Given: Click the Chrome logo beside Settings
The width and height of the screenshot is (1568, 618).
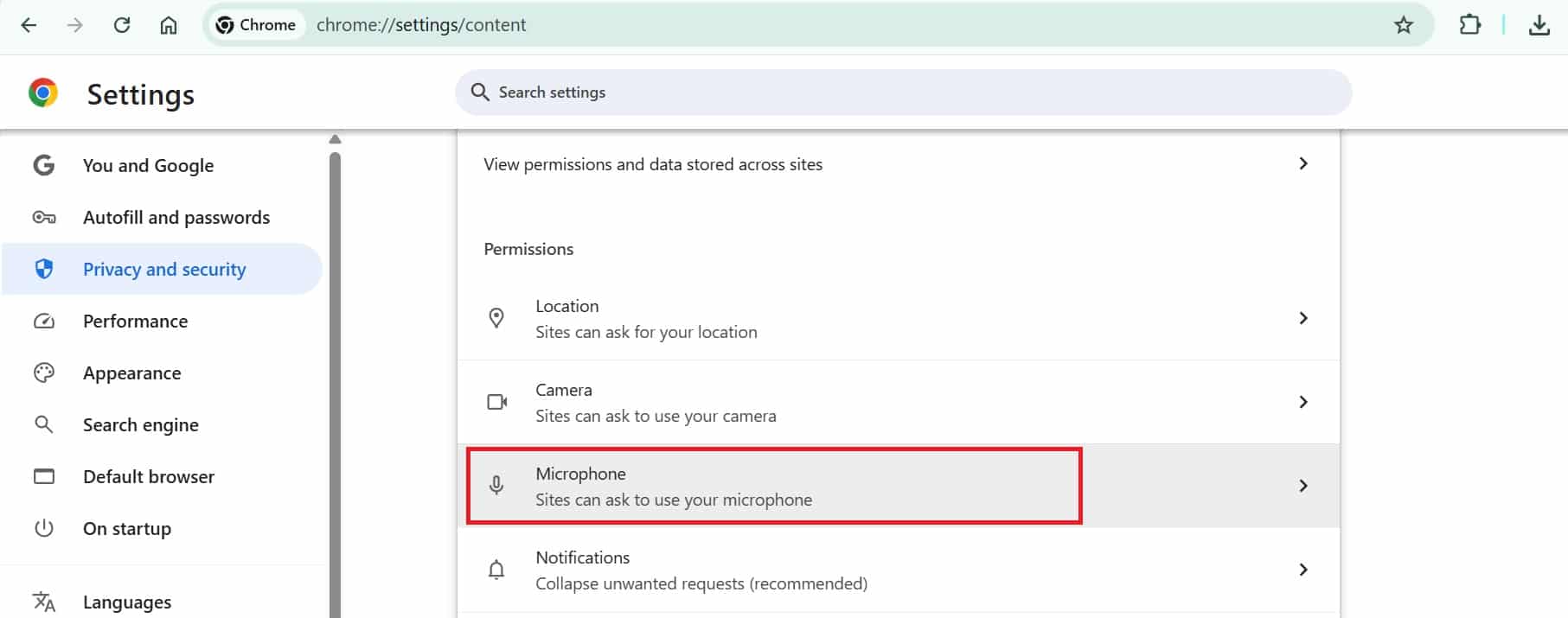Looking at the screenshot, I should [43, 92].
